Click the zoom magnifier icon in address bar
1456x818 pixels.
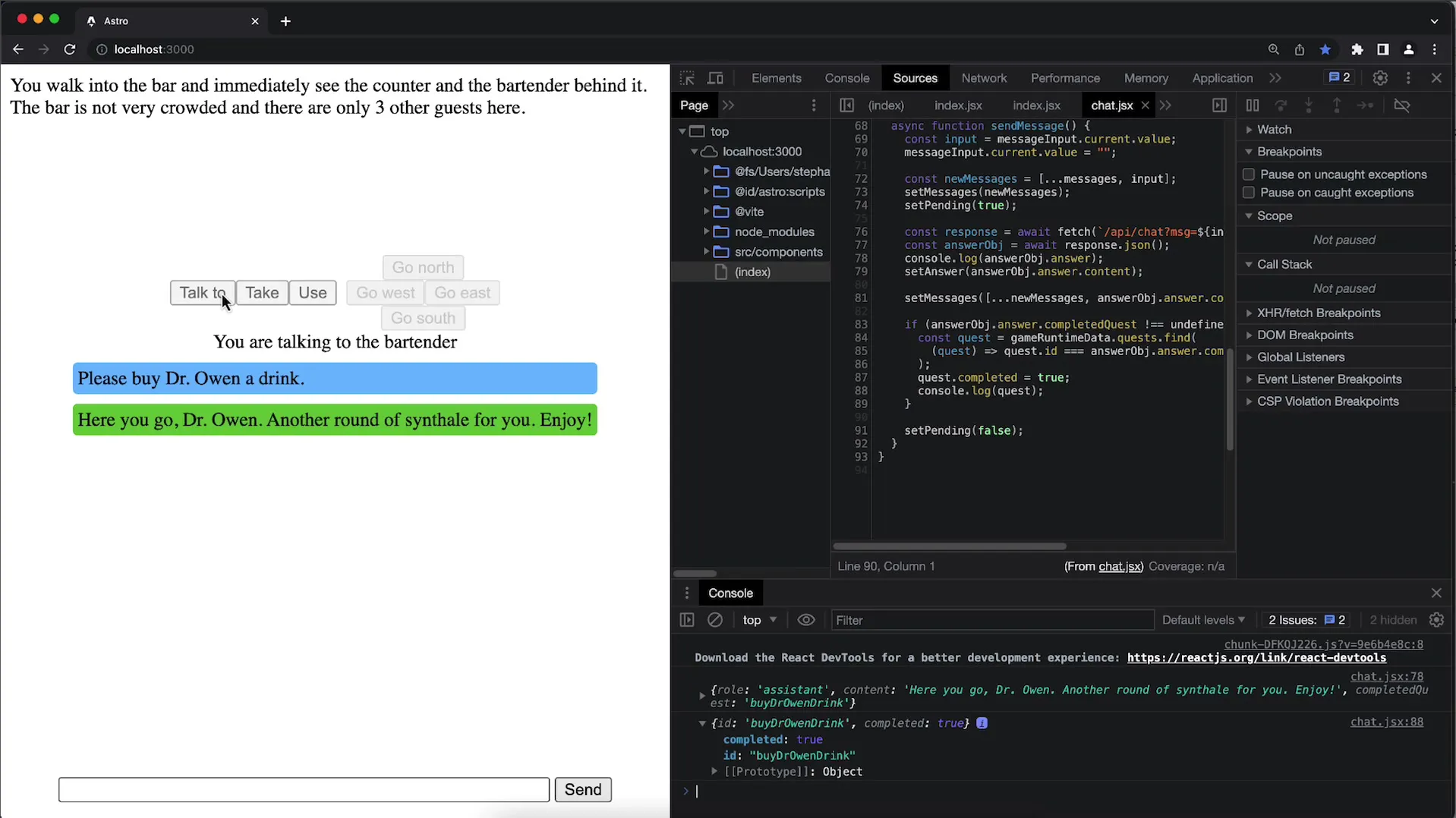[1274, 49]
